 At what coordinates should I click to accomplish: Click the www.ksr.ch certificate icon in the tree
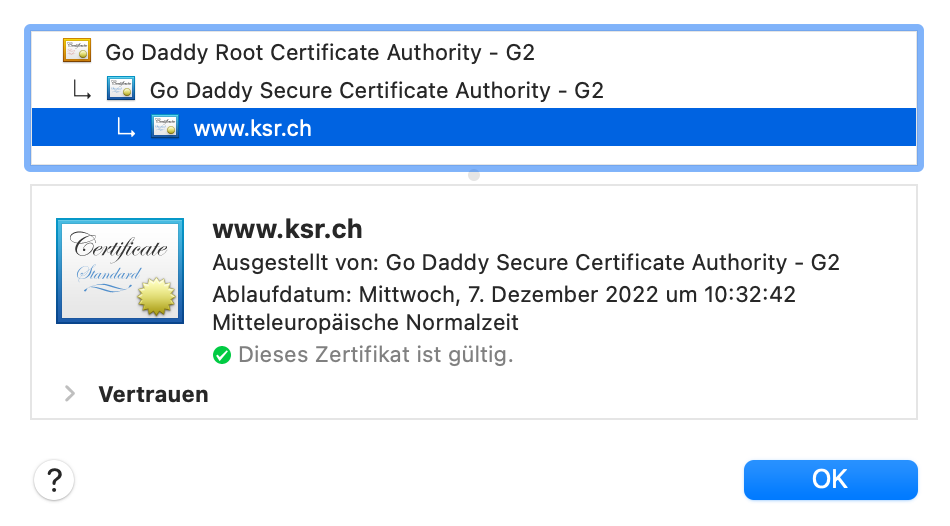tap(165, 128)
